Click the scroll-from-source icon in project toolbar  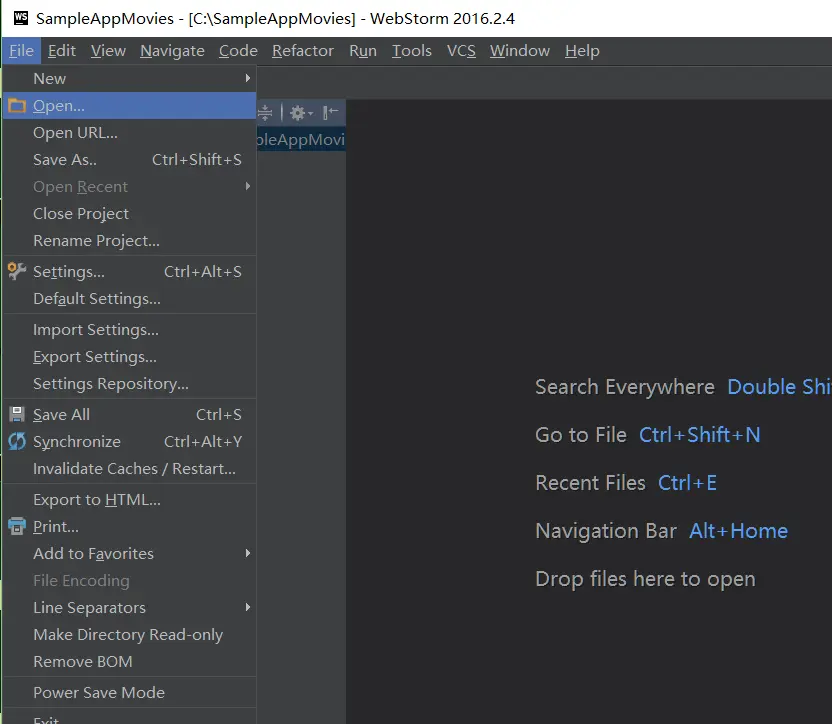[265, 112]
